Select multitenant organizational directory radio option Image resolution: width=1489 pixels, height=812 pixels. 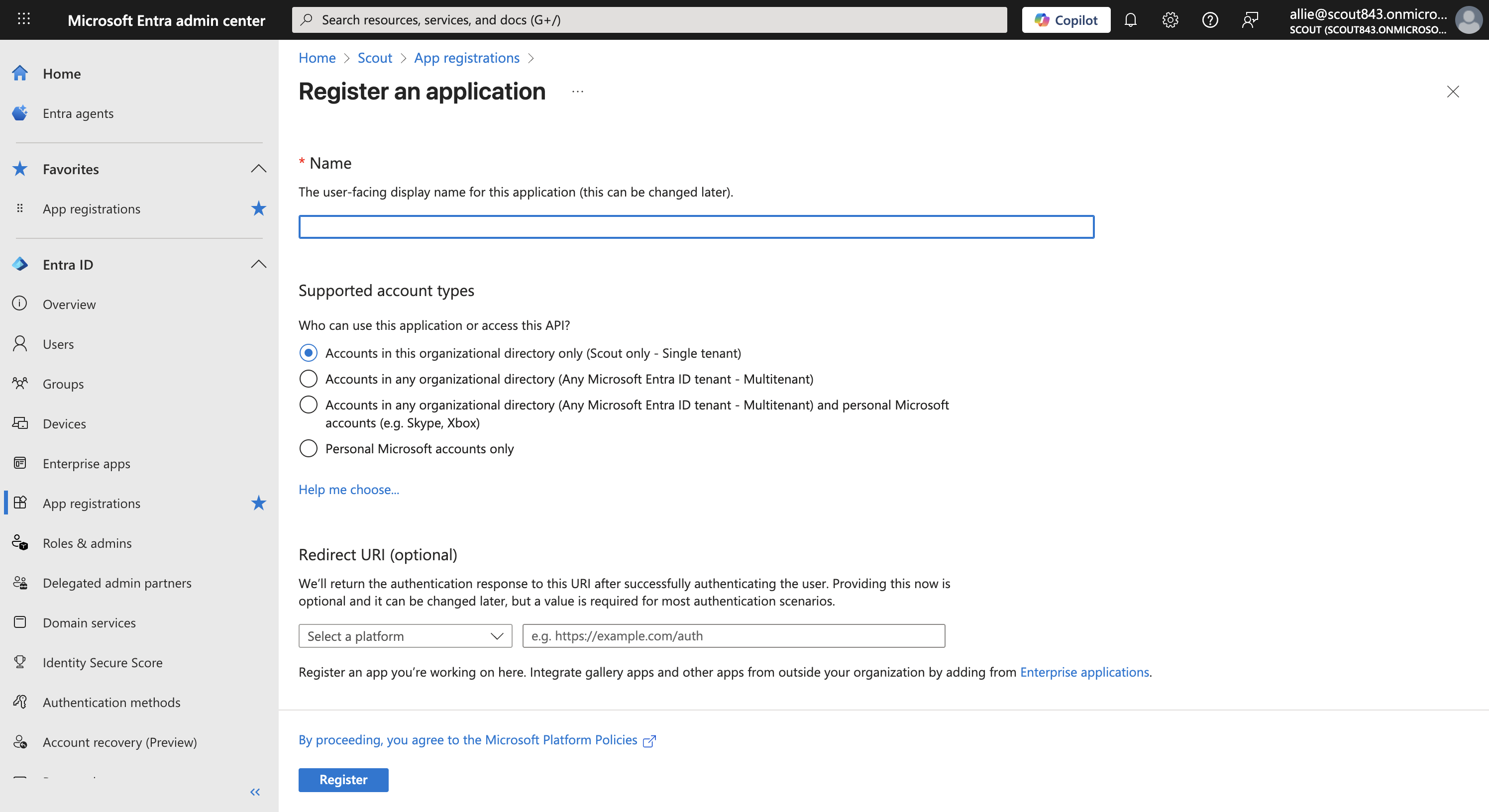point(308,379)
